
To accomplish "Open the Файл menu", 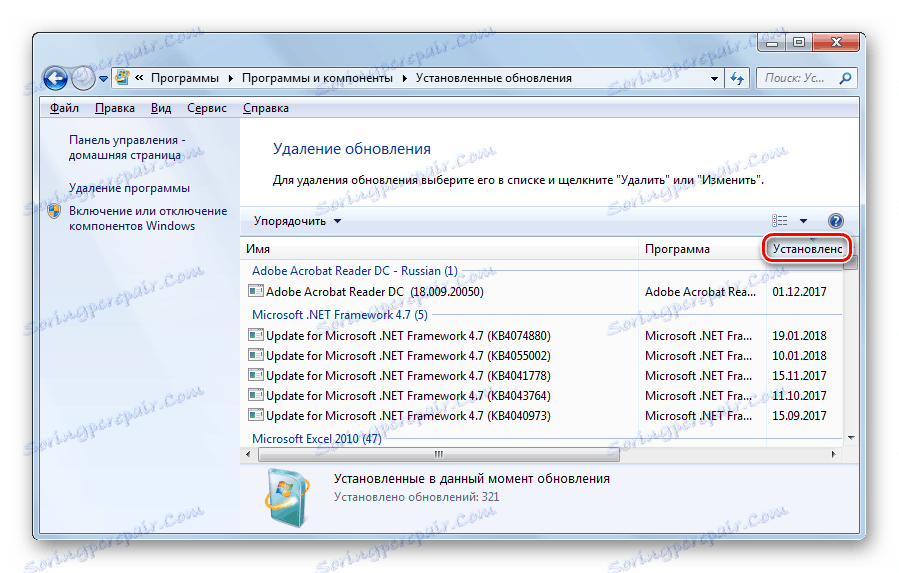I will [64, 108].
